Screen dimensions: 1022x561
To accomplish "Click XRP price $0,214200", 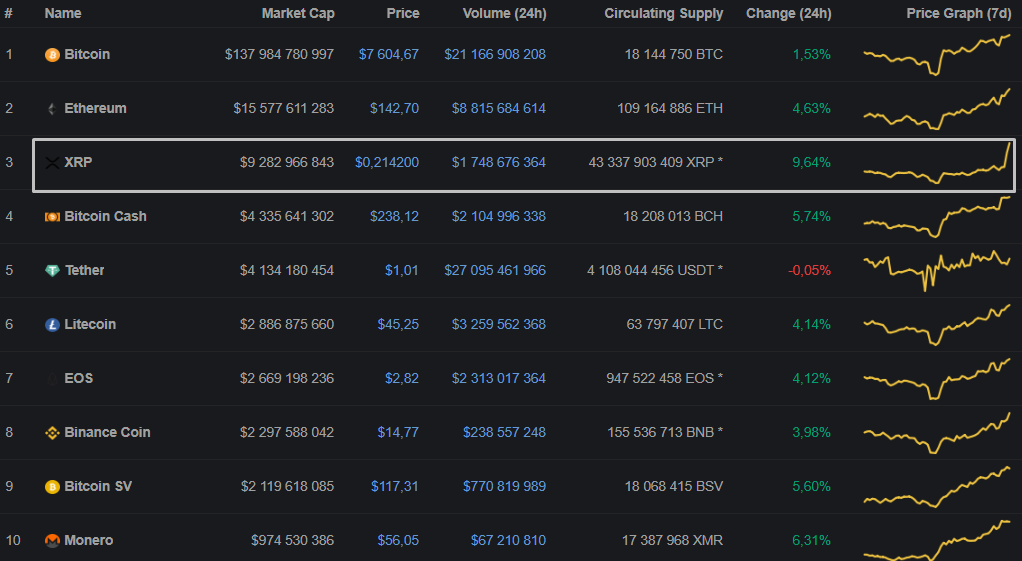I will pos(387,163).
